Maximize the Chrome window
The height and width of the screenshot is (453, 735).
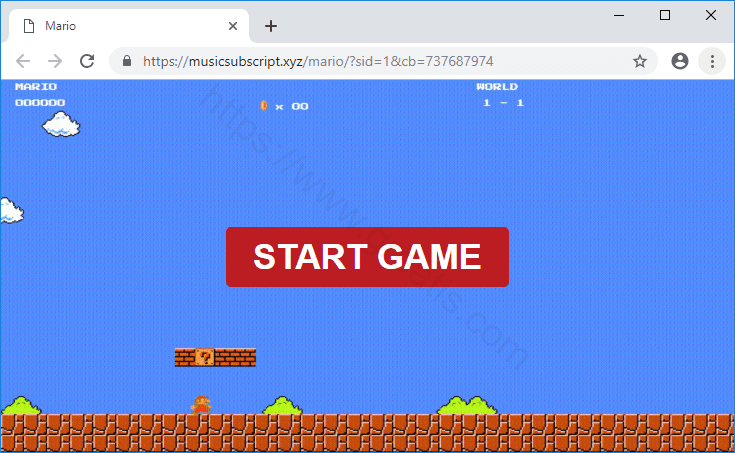pos(665,15)
